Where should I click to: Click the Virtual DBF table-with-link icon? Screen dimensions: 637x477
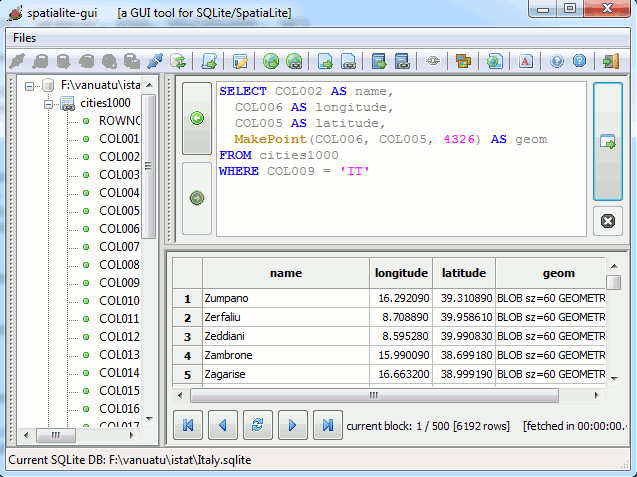402,61
